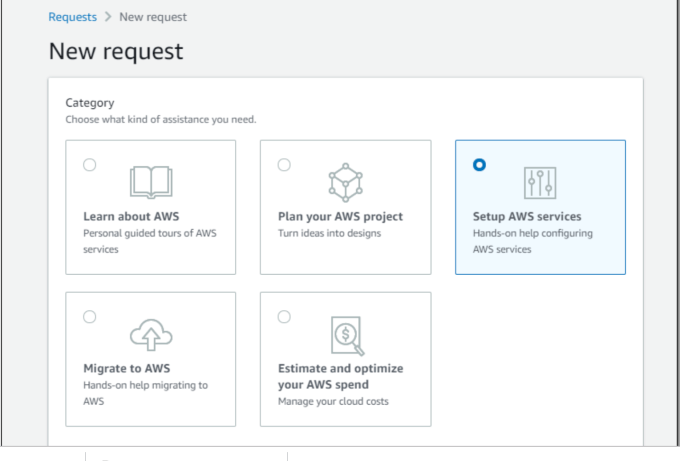Click the 'Manage your cloud costs' description
The width and height of the screenshot is (680, 461).
333,401
